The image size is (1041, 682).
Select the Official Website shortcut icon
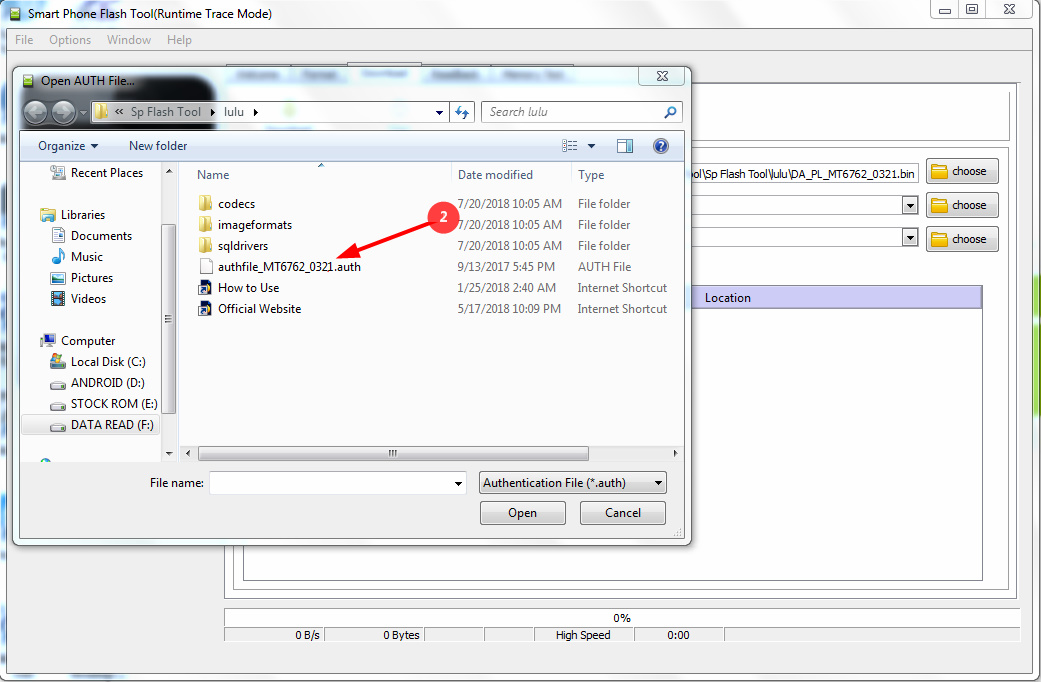point(206,309)
